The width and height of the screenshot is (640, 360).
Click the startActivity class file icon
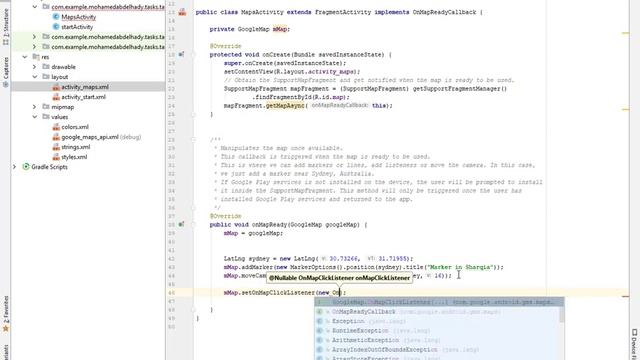pos(56,27)
